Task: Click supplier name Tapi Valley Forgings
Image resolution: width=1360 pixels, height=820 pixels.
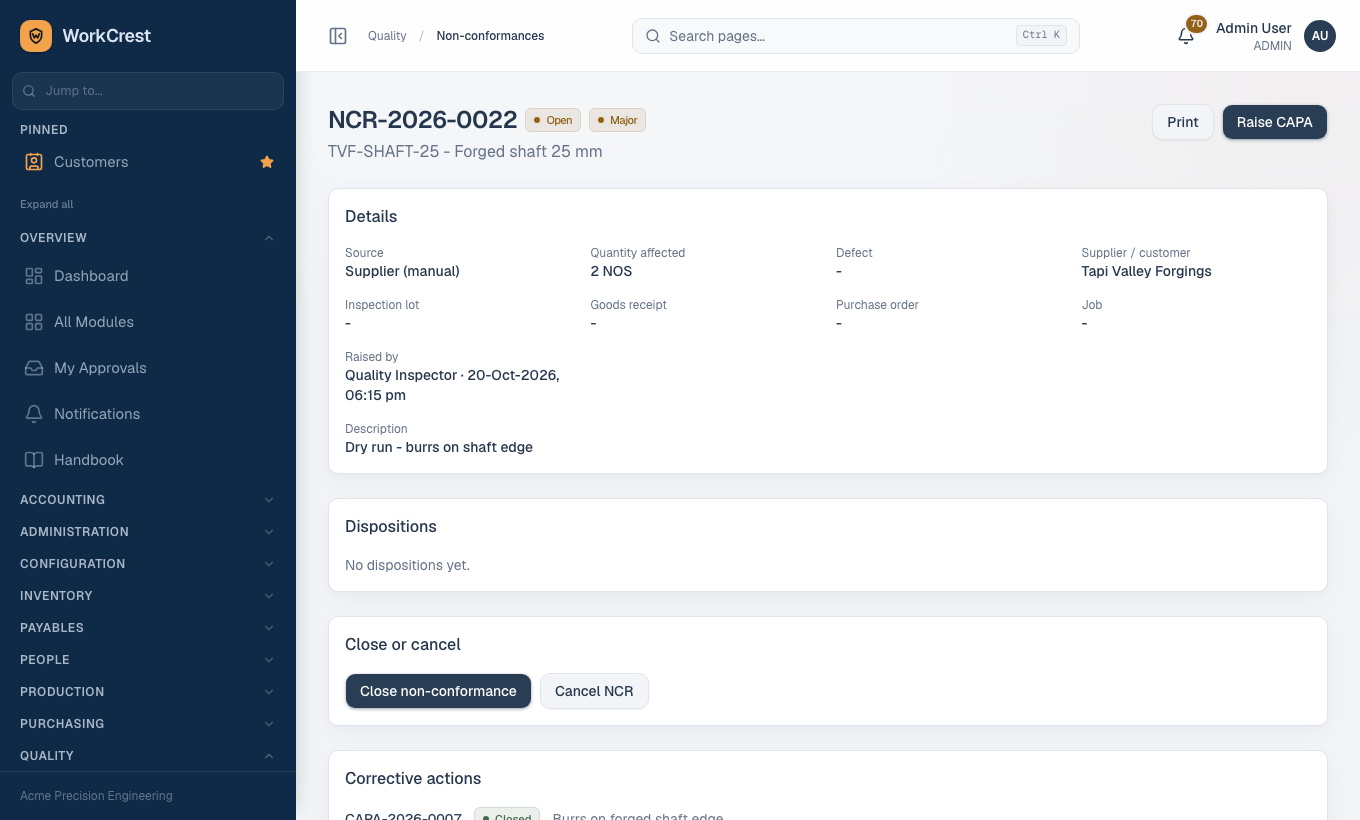Action: point(1146,271)
